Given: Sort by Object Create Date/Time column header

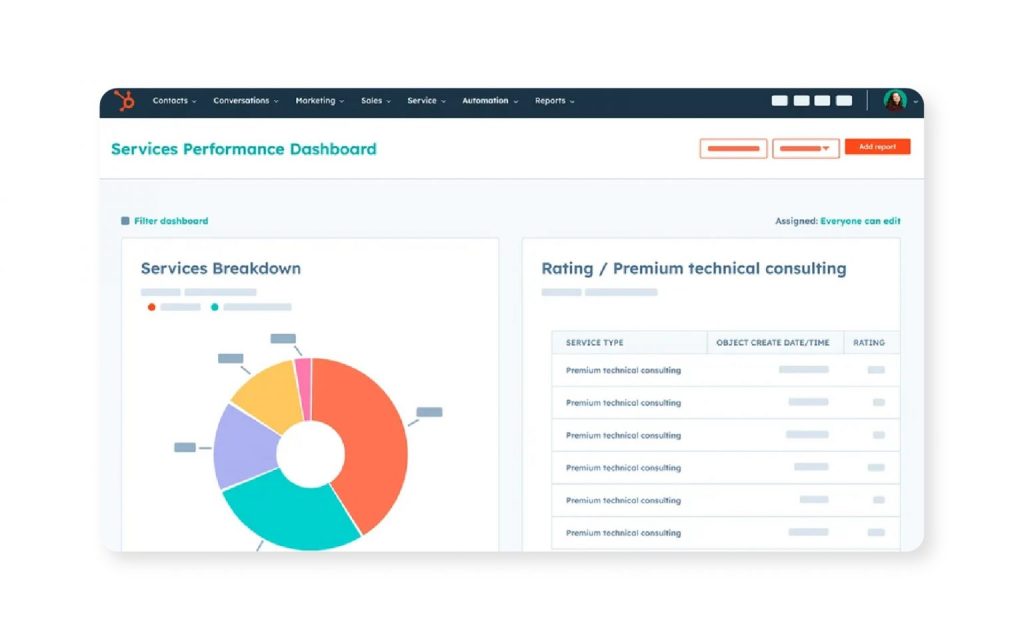Looking at the screenshot, I should (773, 343).
